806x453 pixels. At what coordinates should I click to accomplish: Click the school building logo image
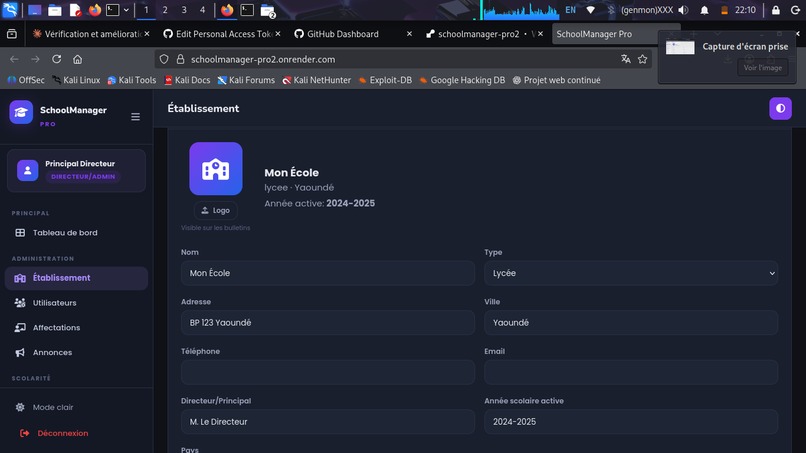[216, 169]
